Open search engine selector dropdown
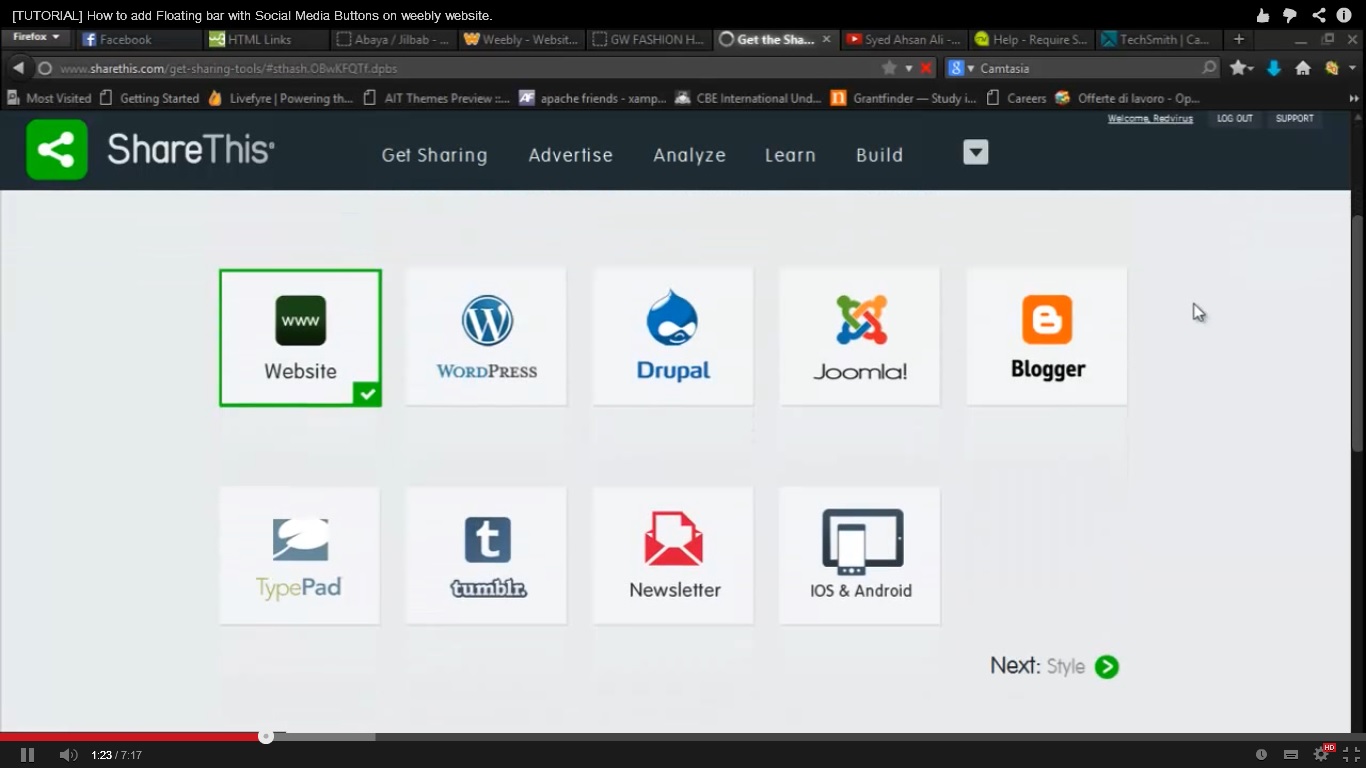The image size is (1366, 768). (961, 68)
